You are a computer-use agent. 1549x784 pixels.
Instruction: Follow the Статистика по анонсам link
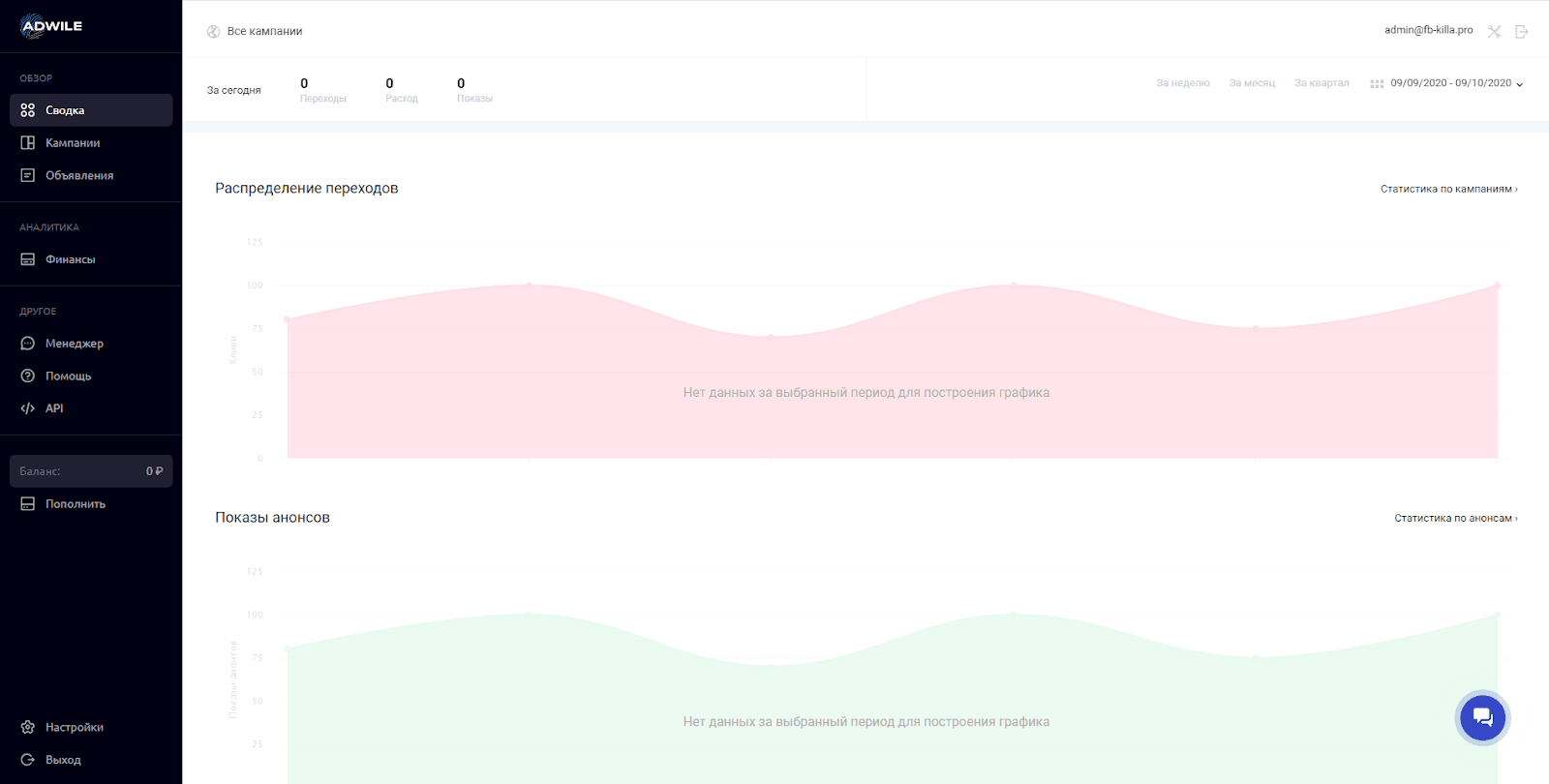(x=1455, y=518)
